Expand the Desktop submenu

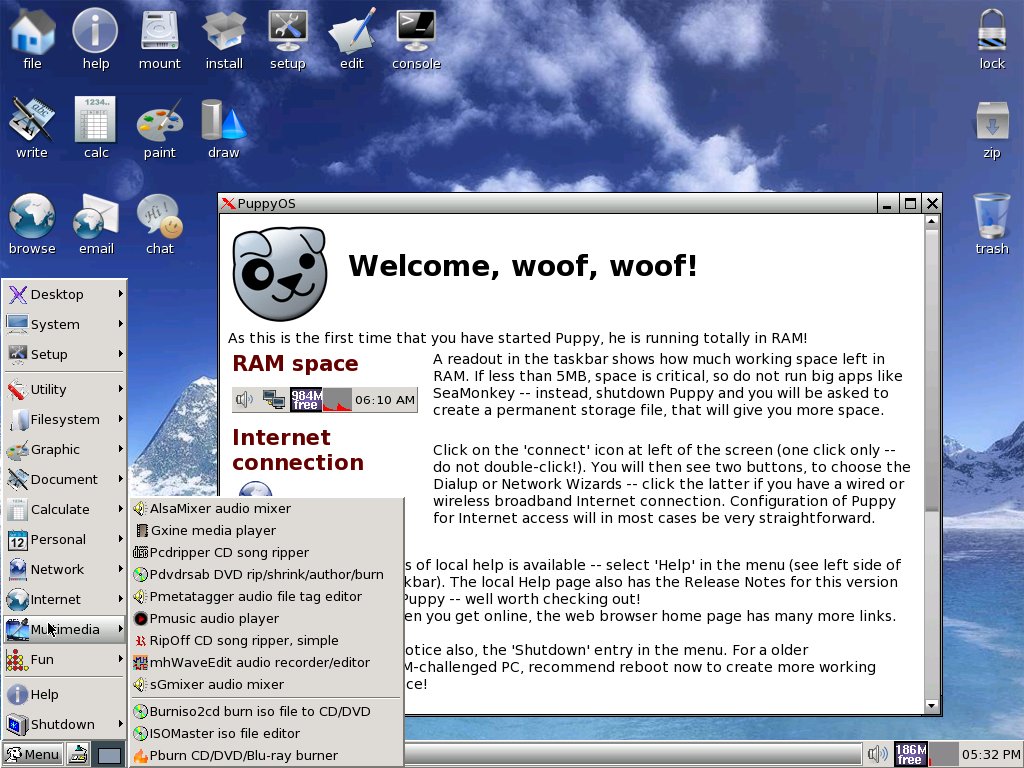[x=64, y=295]
